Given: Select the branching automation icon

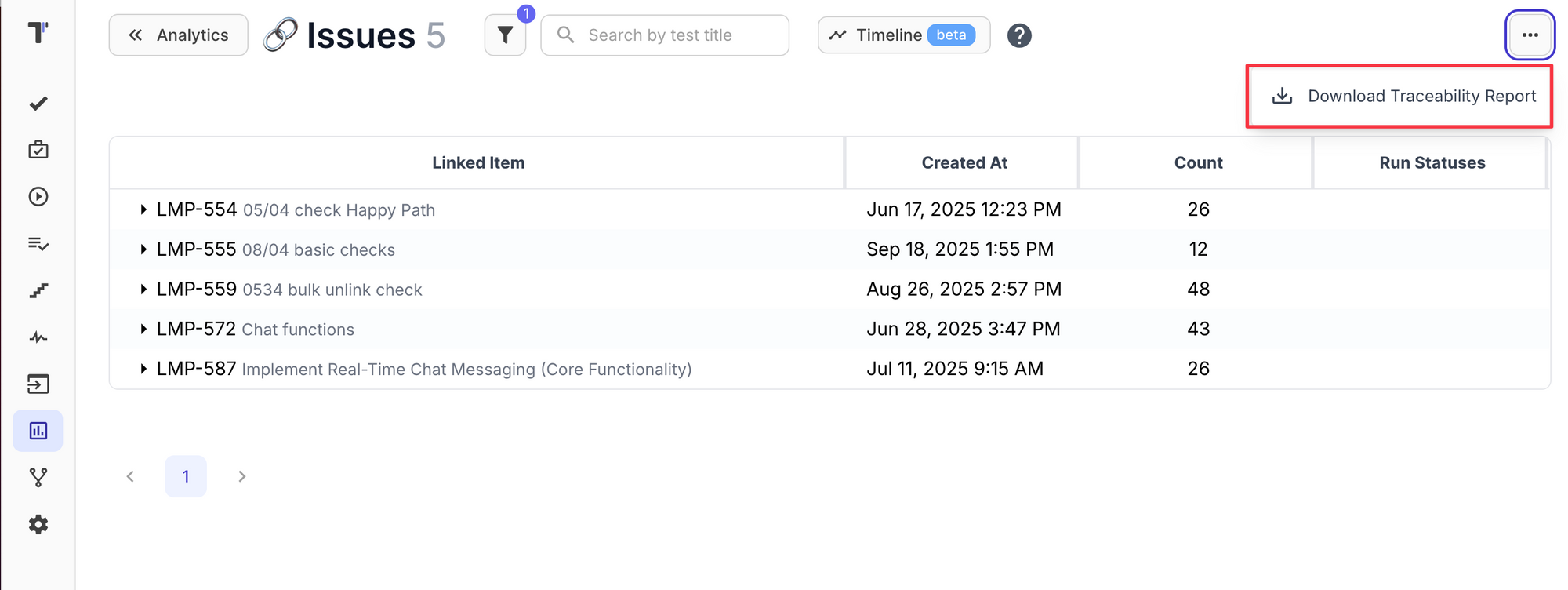Looking at the screenshot, I should pos(37,477).
